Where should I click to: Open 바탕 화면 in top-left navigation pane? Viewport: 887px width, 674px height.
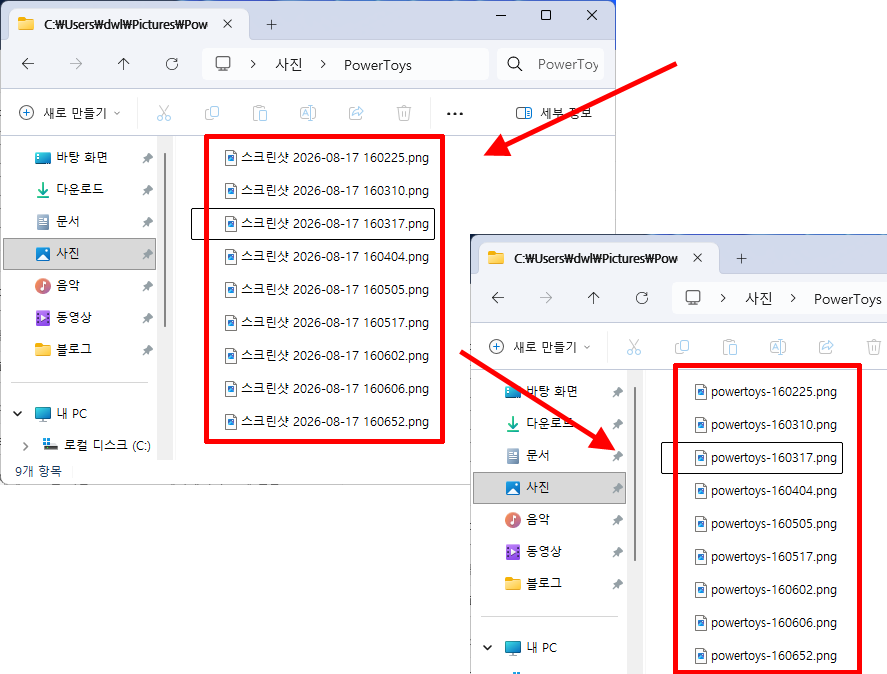[81, 157]
